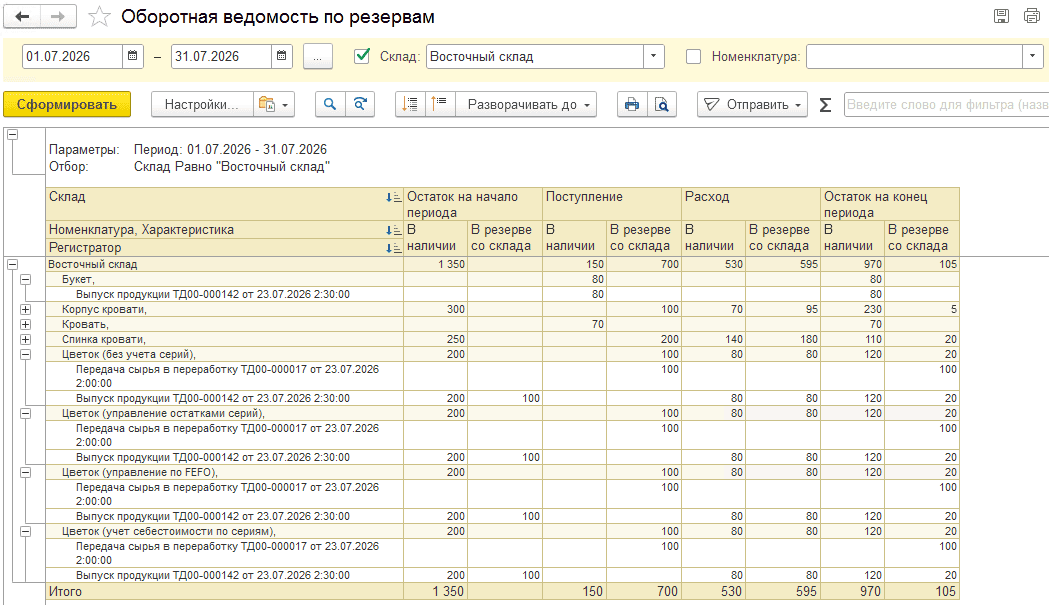Collapse Цветок (учет себестоимости по сериям) row
This screenshot has height=605, width=1049.
click(25, 531)
